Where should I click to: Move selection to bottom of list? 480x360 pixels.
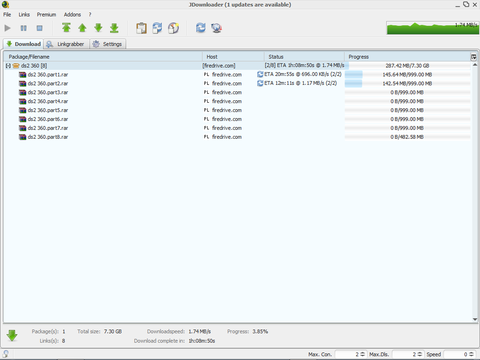point(114,28)
